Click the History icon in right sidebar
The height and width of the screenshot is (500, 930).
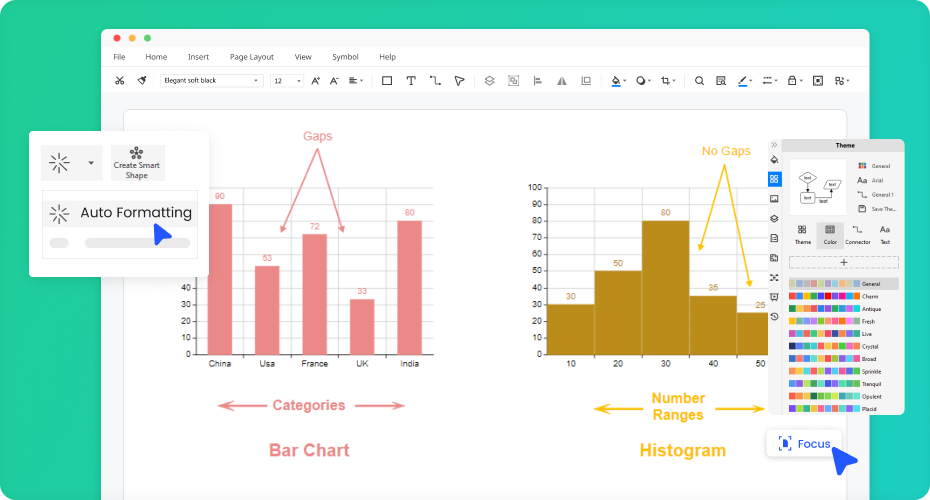pyautogui.click(x=774, y=316)
